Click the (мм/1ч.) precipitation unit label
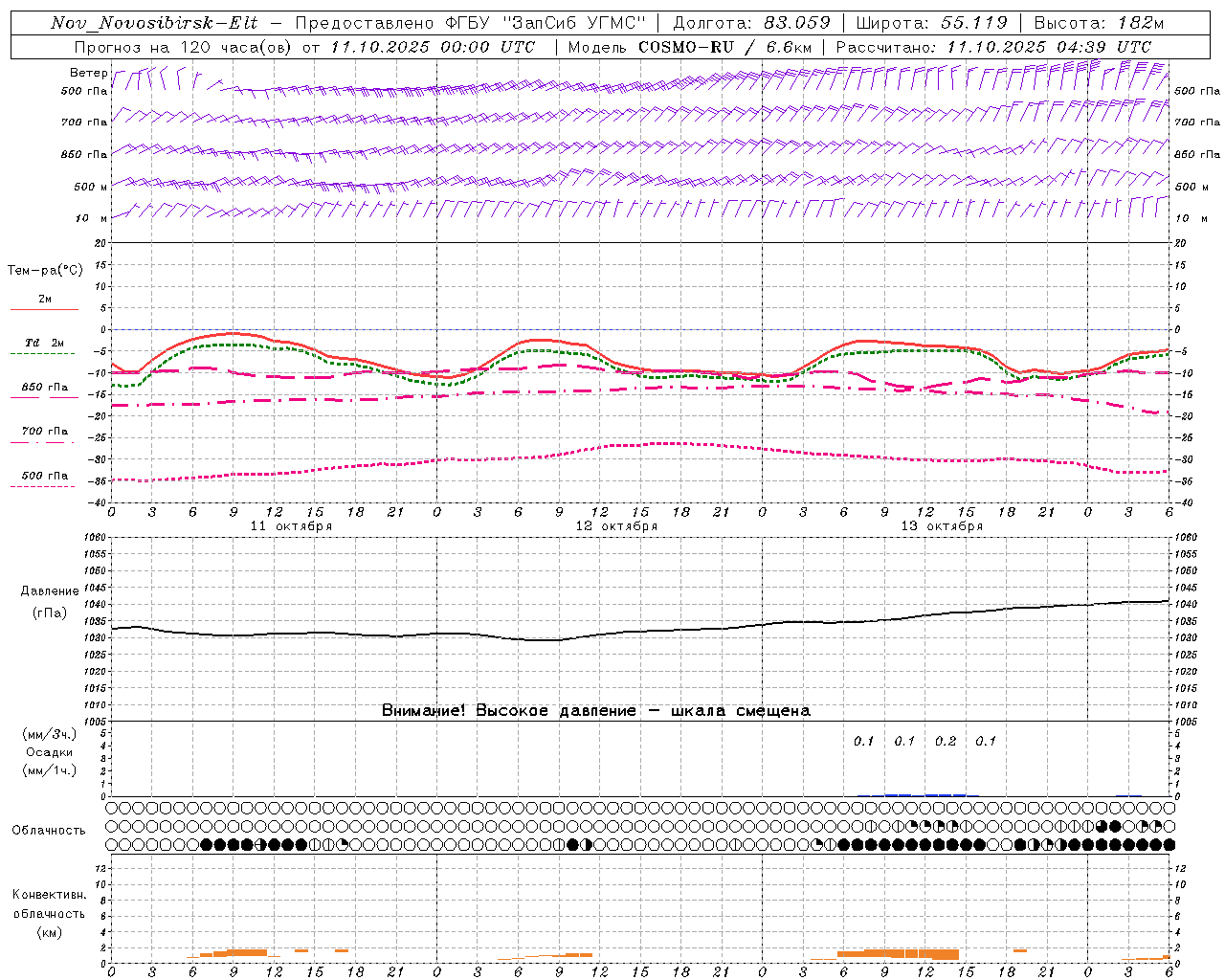Viewport: 1225px width, 980px height. [x=50, y=770]
